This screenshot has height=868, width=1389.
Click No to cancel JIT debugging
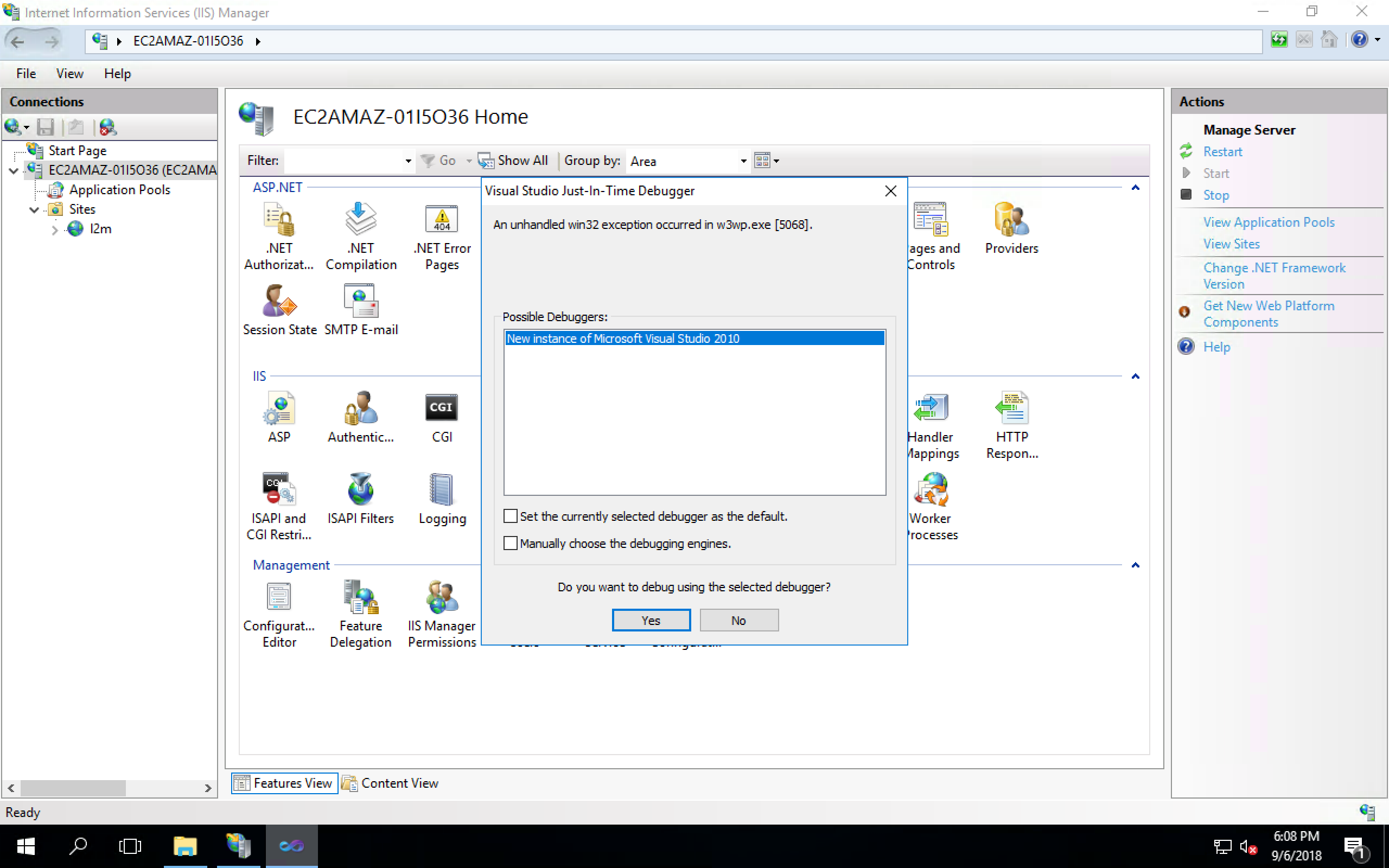738,620
